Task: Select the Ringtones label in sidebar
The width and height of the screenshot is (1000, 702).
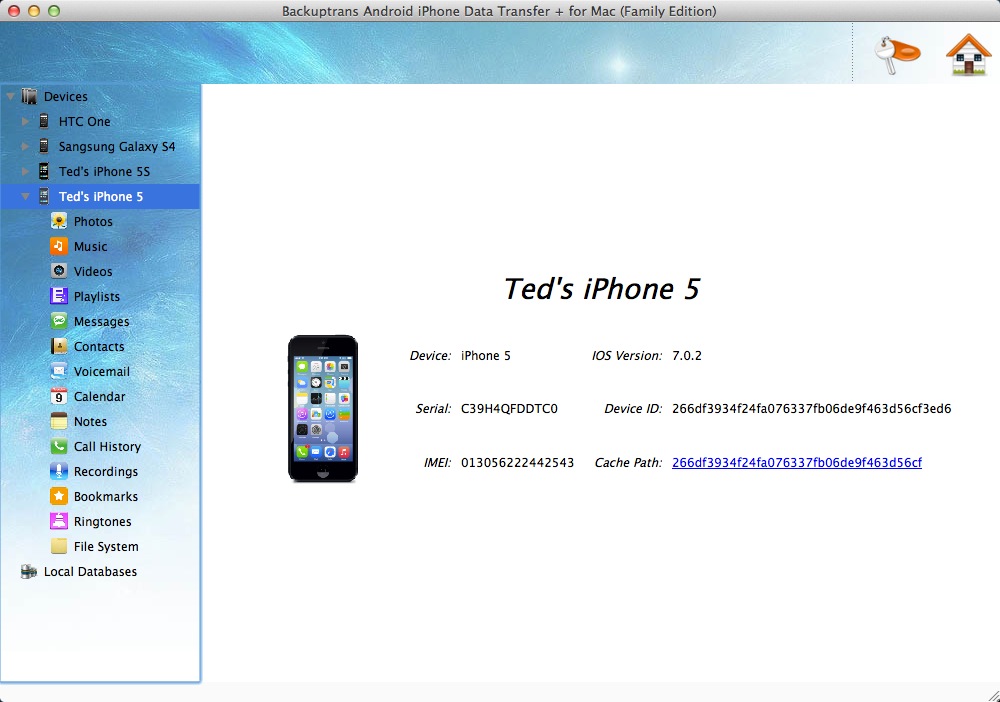Action: (103, 522)
